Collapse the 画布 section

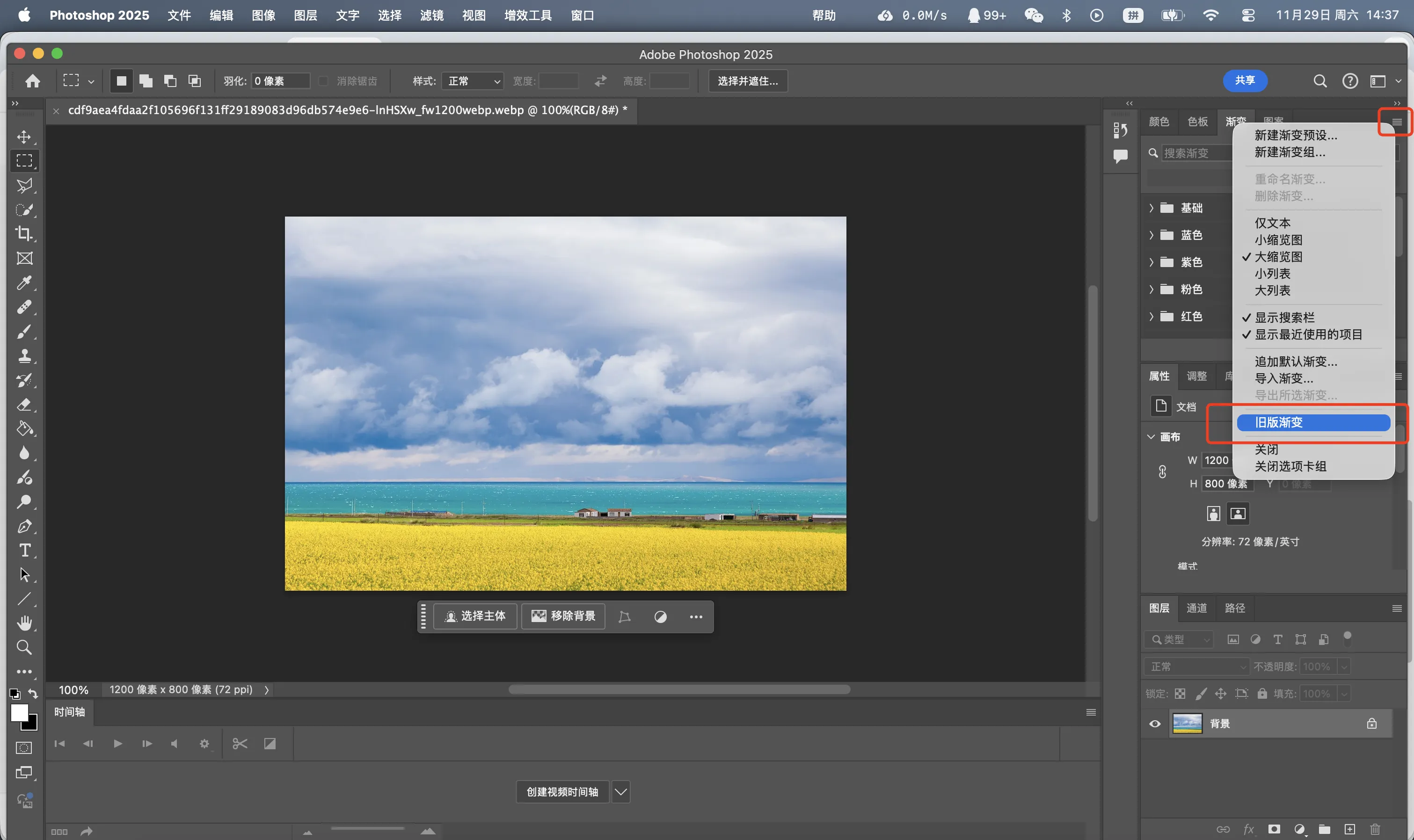tap(1151, 437)
